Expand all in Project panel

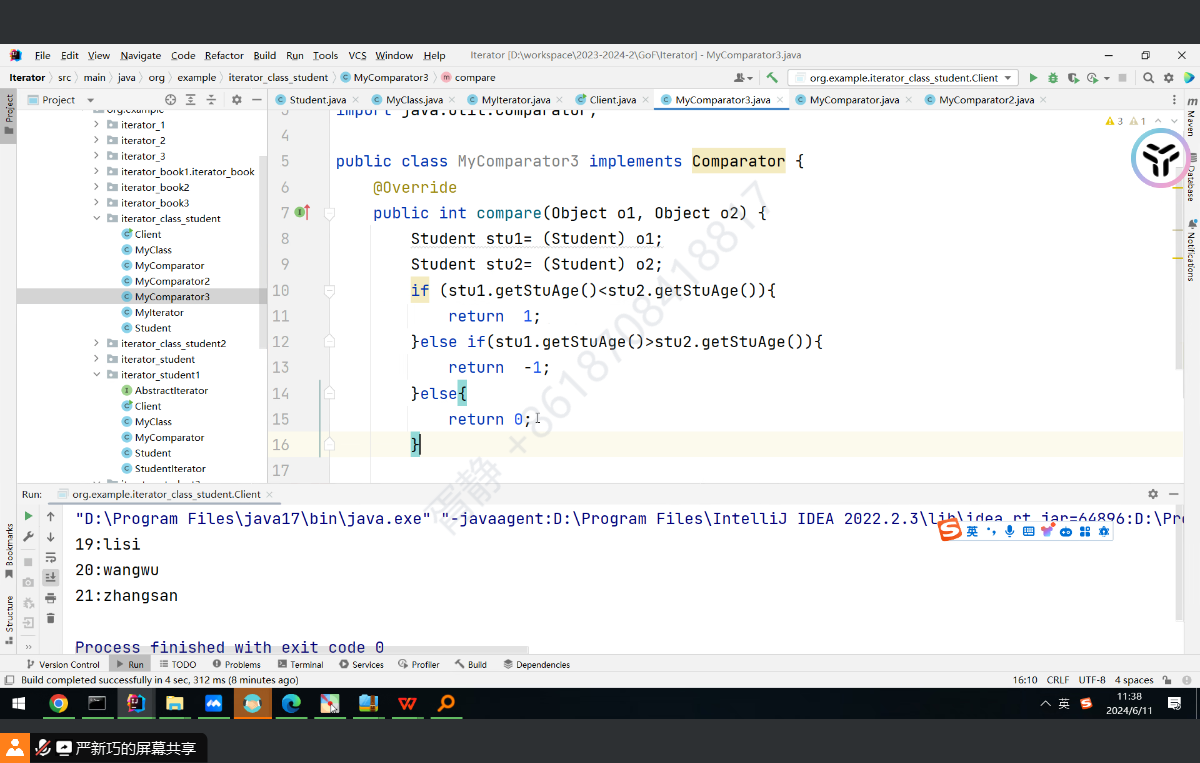(x=191, y=99)
